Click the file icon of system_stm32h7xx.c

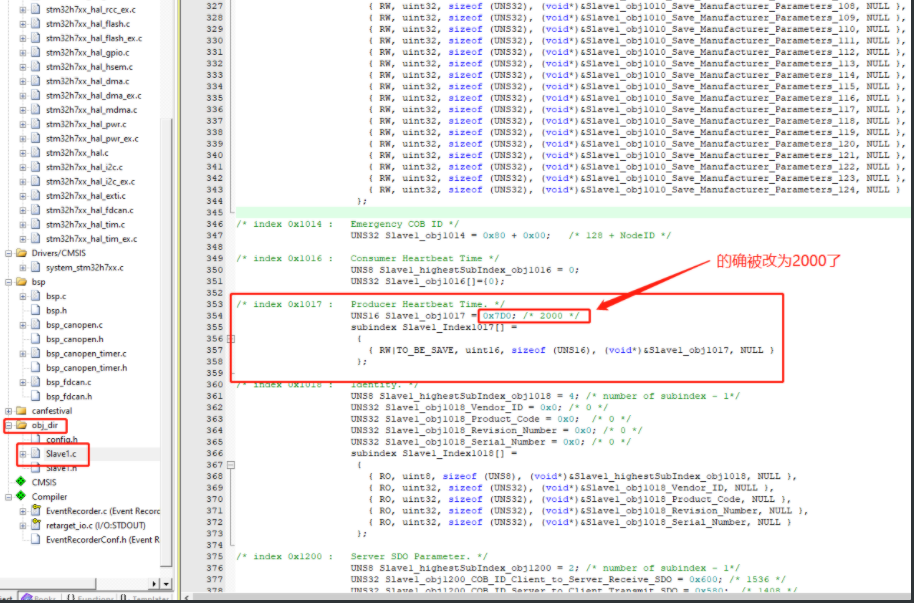[36, 268]
